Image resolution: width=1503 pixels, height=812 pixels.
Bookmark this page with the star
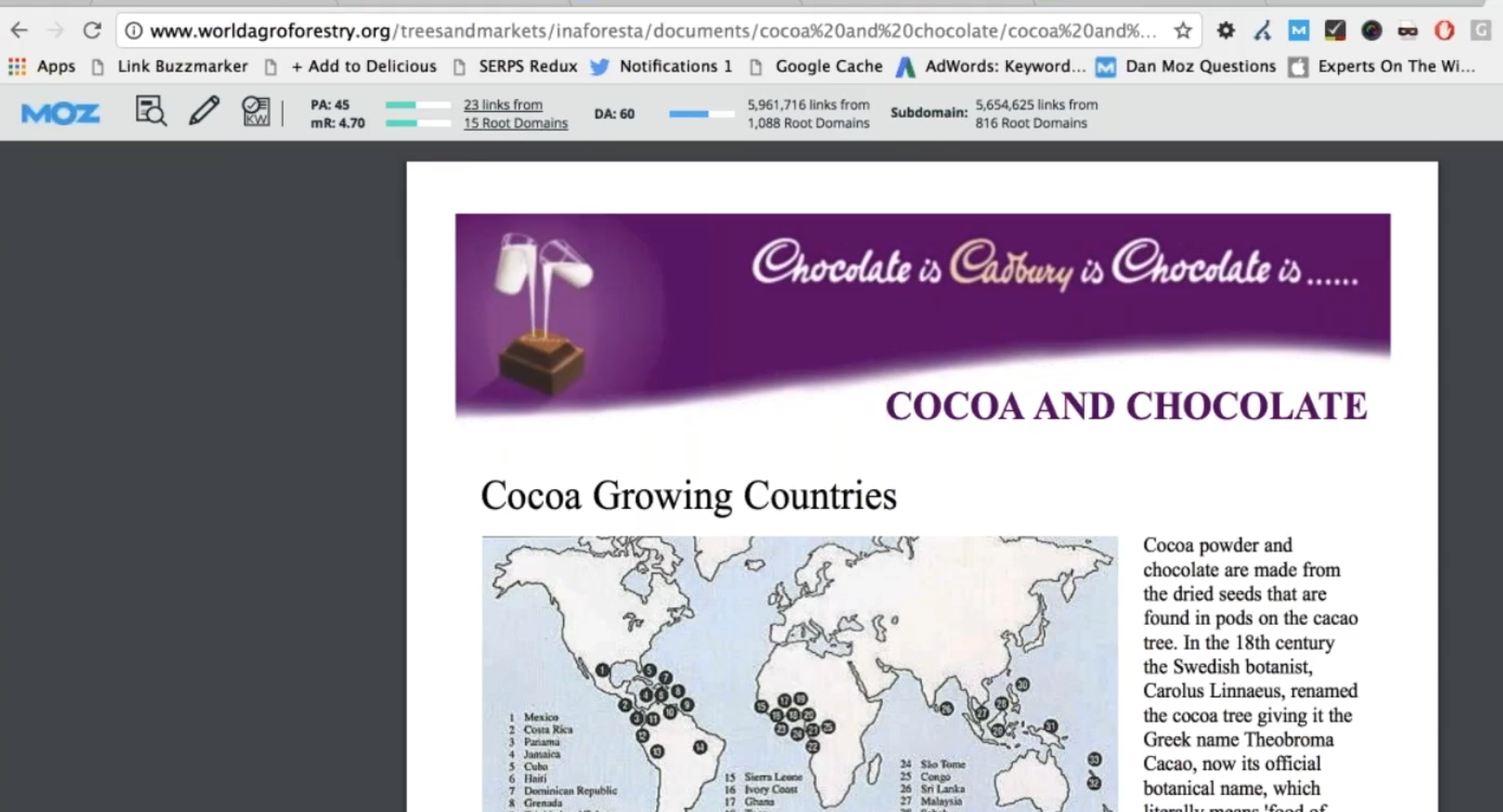1183,31
